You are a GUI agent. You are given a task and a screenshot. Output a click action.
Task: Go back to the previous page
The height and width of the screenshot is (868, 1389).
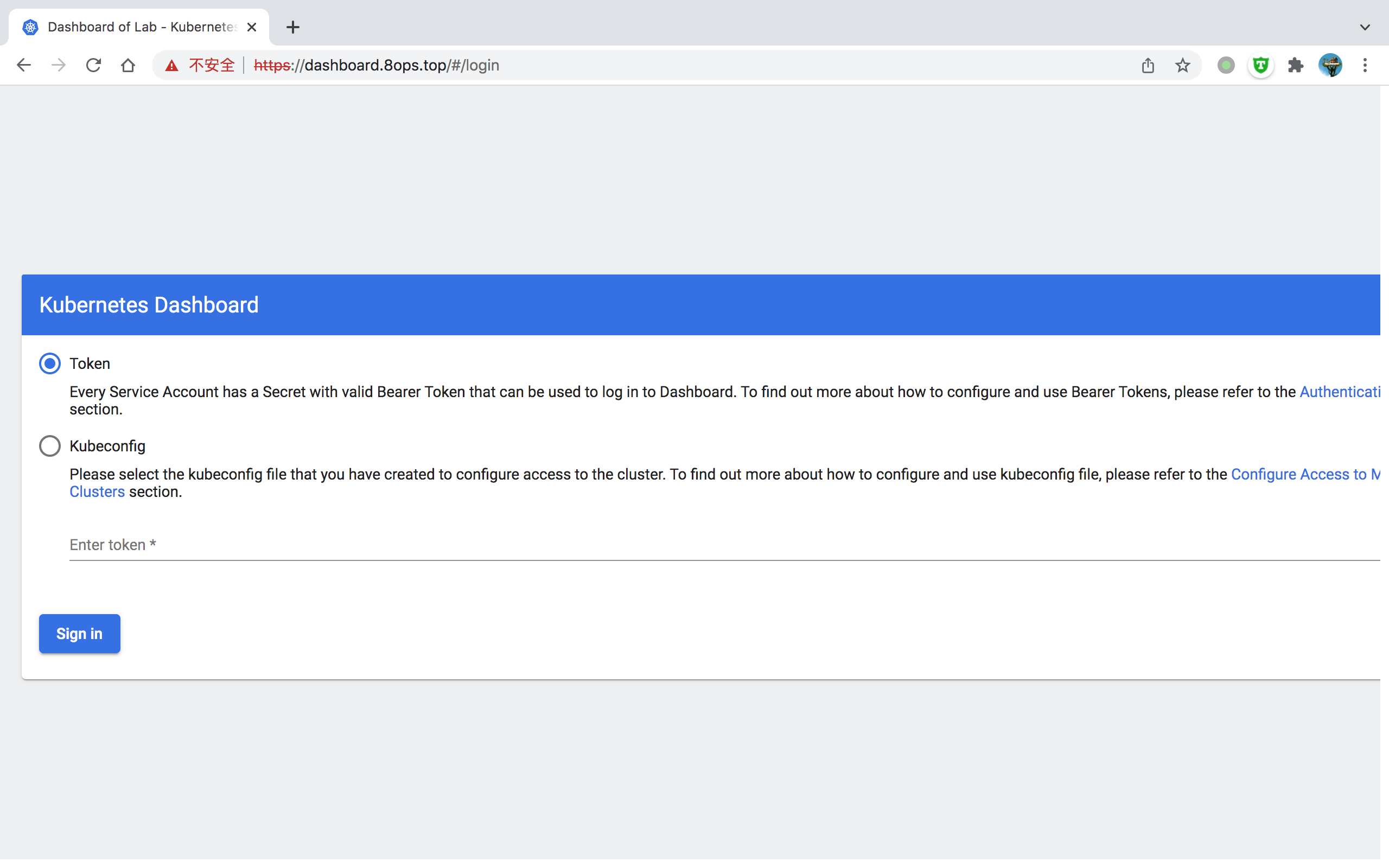(x=23, y=66)
